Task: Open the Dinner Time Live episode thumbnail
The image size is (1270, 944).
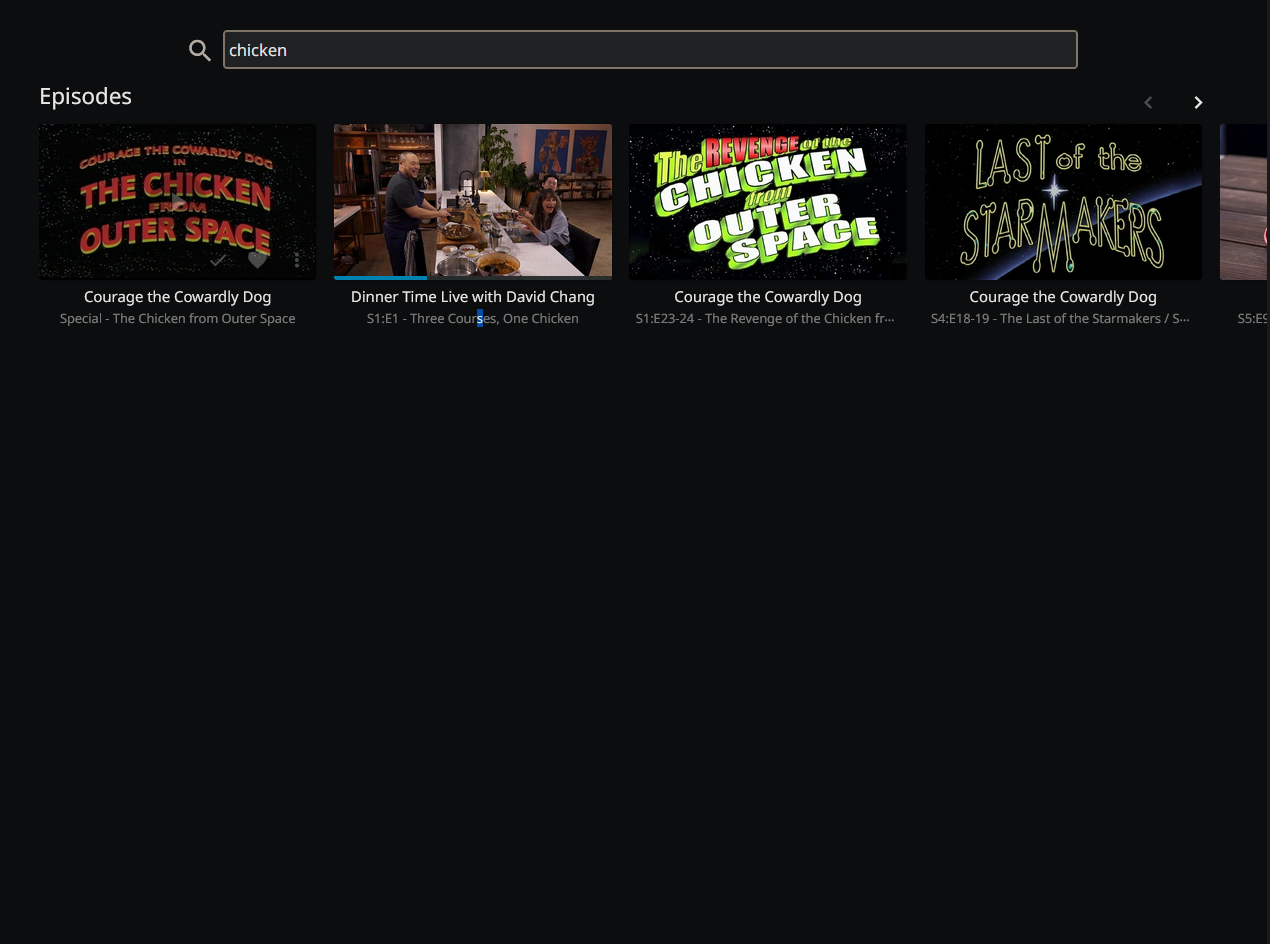Action: (472, 200)
